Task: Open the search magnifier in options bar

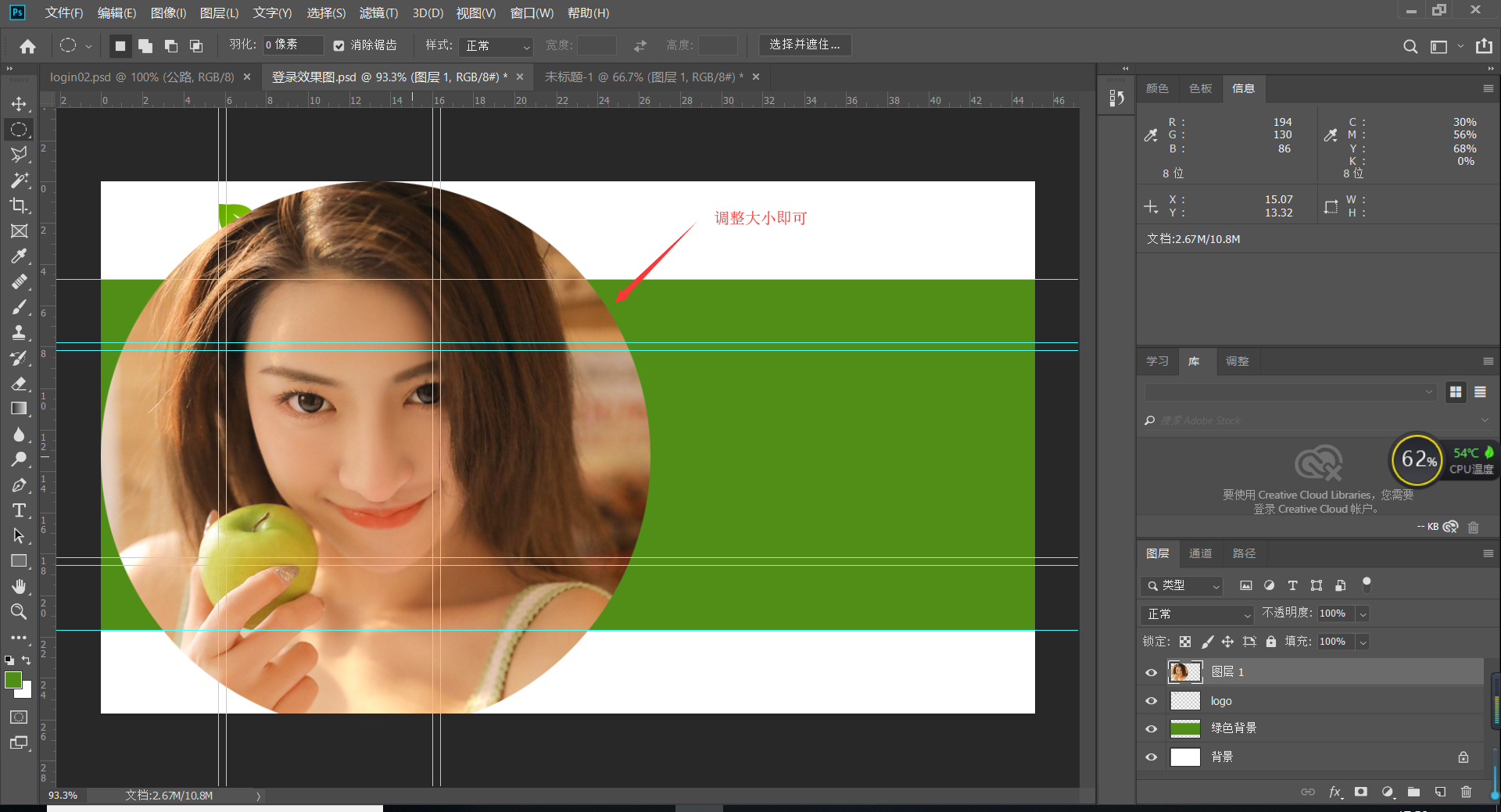Action: point(1410,46)
